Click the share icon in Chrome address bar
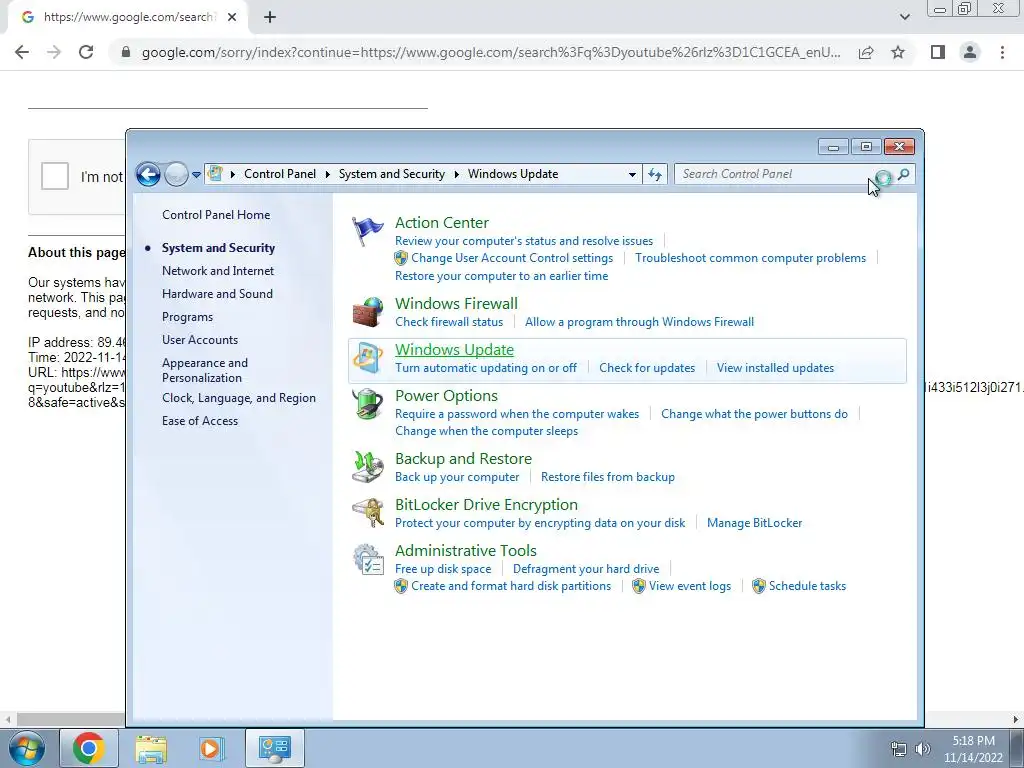The width and height of the screenshot is (1024, 768). (x=866, y=52)
